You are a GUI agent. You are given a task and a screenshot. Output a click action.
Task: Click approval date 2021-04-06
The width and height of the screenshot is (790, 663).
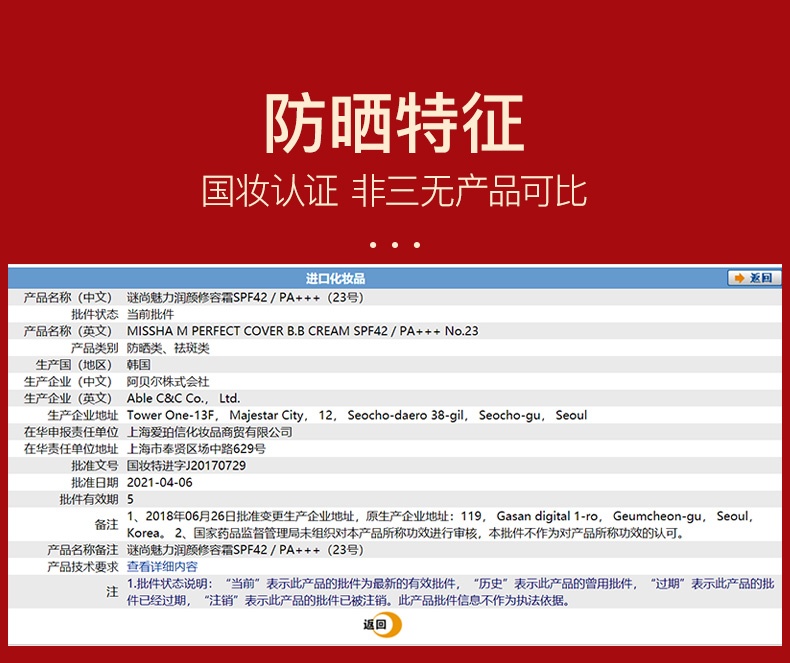tap(160, 483)
